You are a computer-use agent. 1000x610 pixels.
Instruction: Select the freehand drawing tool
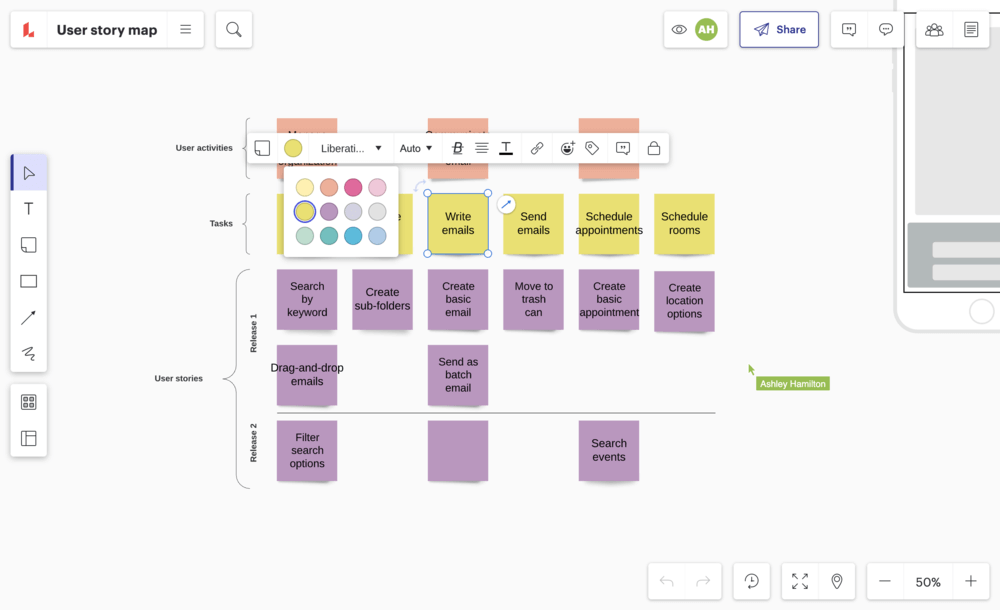point(28,354)
